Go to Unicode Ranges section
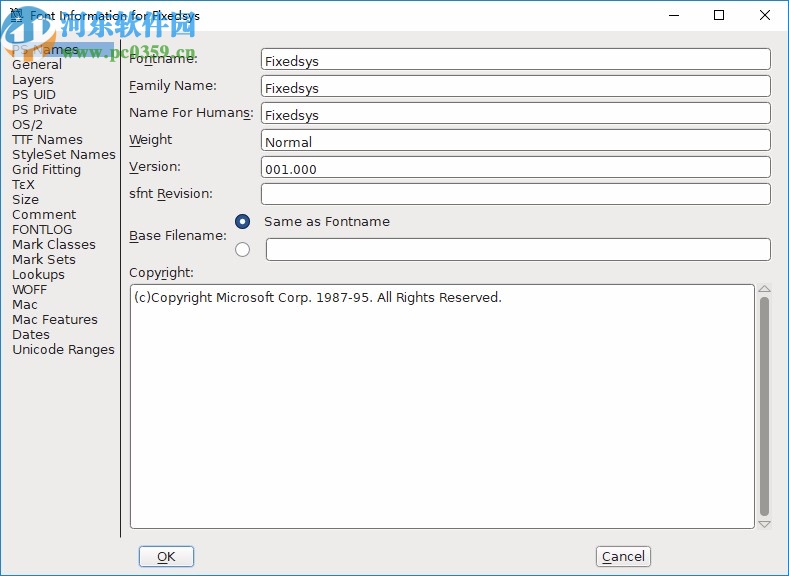 pyautogui.click(x=63, y=350)
